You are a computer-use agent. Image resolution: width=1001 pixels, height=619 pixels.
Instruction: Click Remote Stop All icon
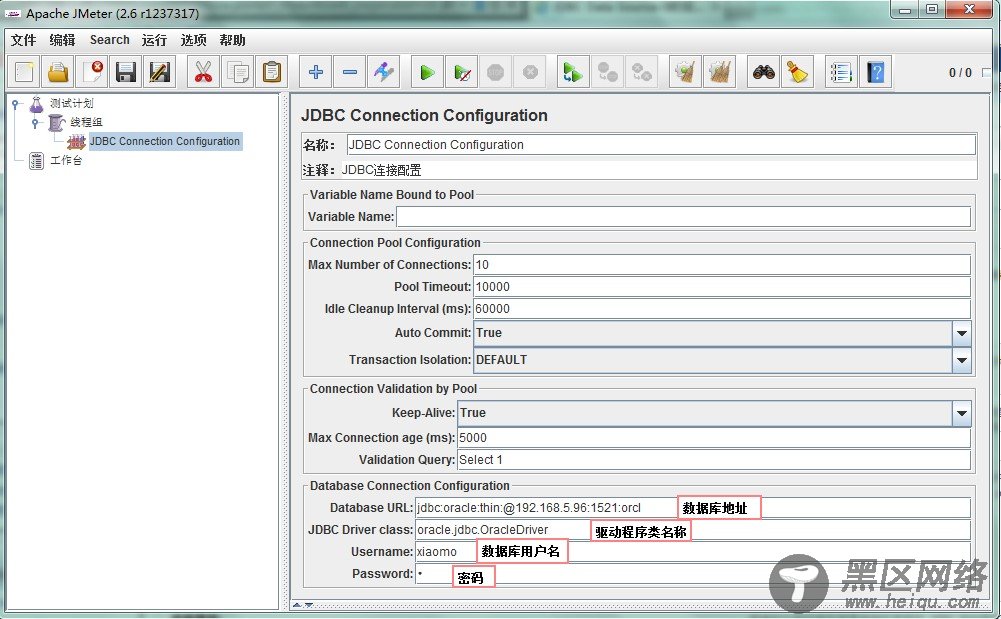[x=607, y=71]
